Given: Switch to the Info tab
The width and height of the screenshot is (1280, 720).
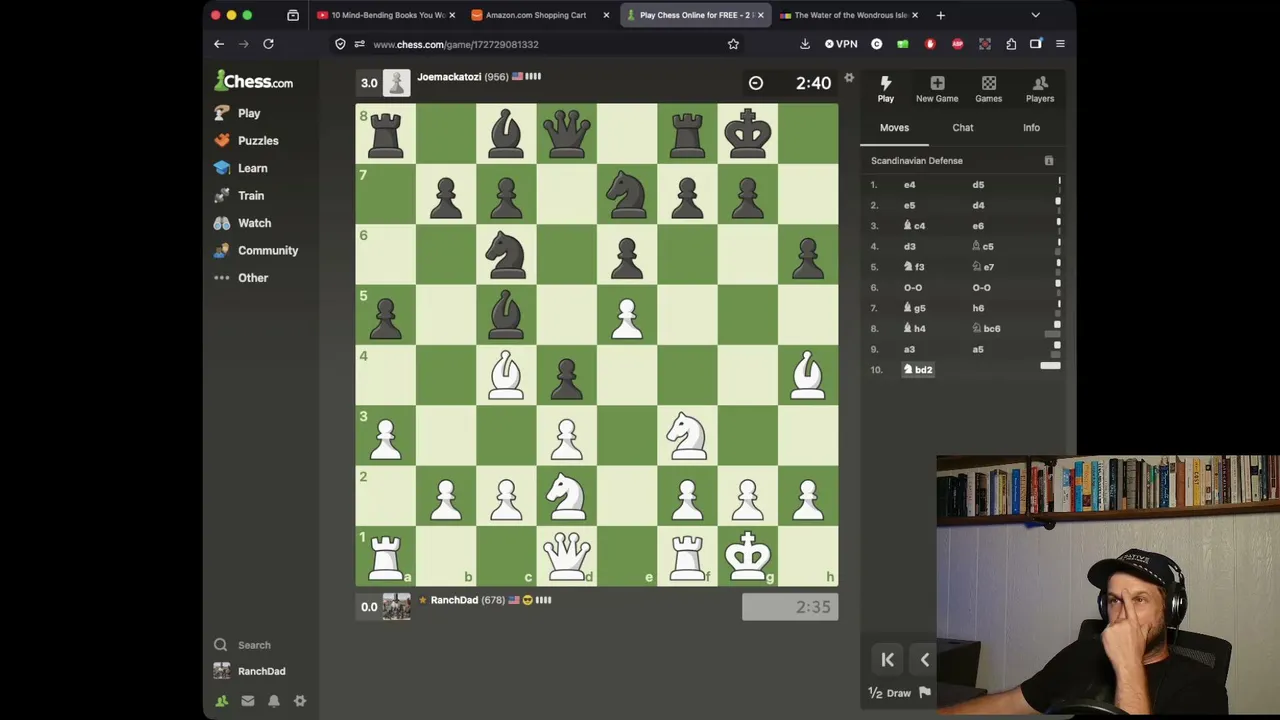Looking at the screenshot, I should pyautogui.click(x=1031, y=128).
